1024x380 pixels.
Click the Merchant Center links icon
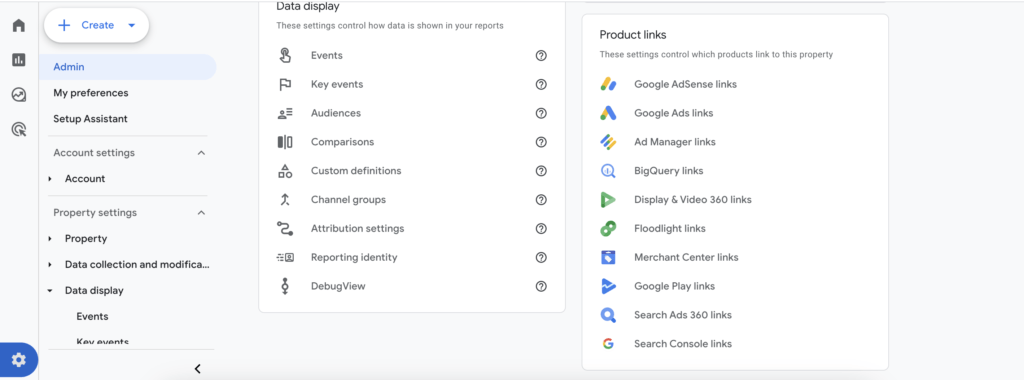click(608, 257)
